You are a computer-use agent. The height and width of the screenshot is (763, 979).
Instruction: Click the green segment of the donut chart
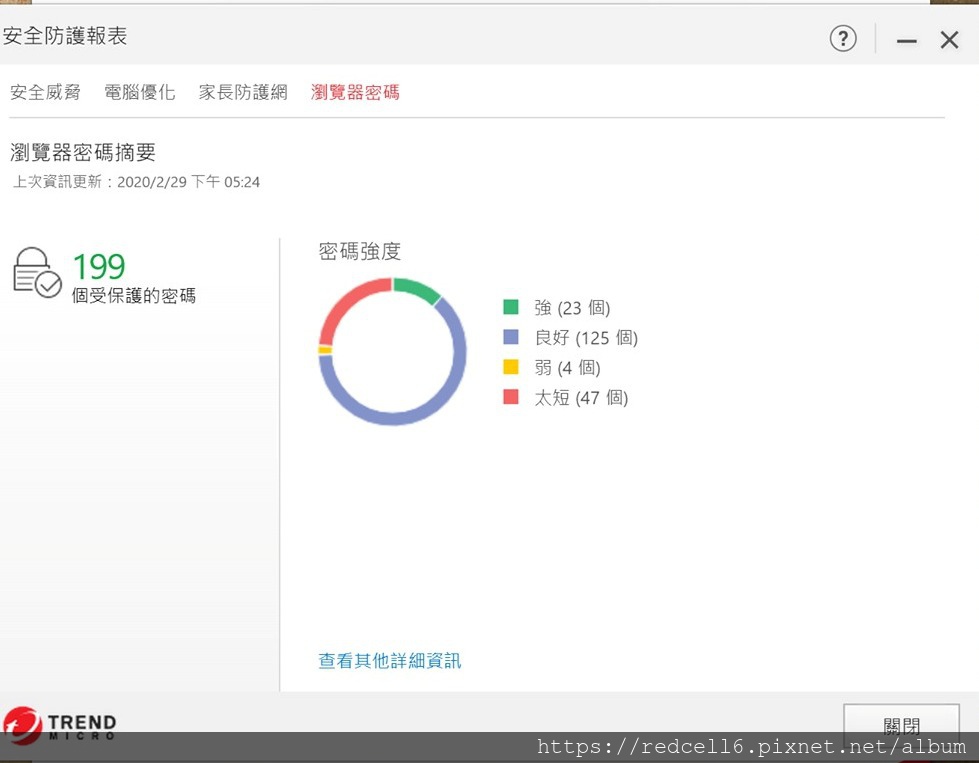click(x=416, y=288)
